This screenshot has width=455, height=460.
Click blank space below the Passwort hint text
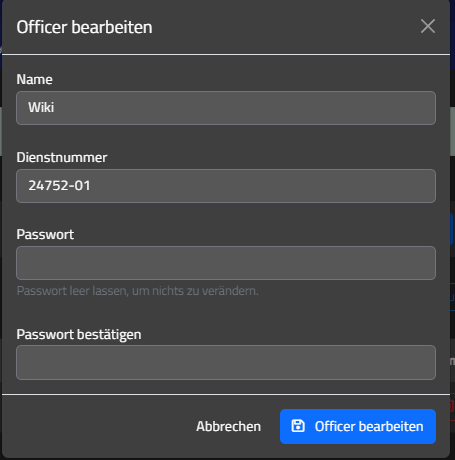(x=226, y=313)
